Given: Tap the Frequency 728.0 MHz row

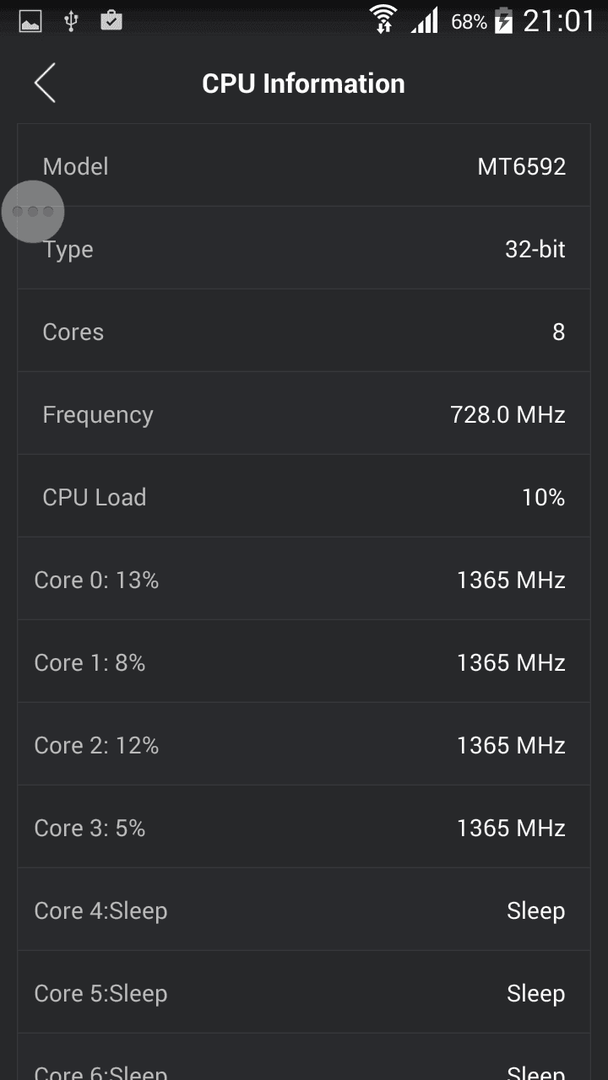Looking at the screenshot, I should pos(304,413).
